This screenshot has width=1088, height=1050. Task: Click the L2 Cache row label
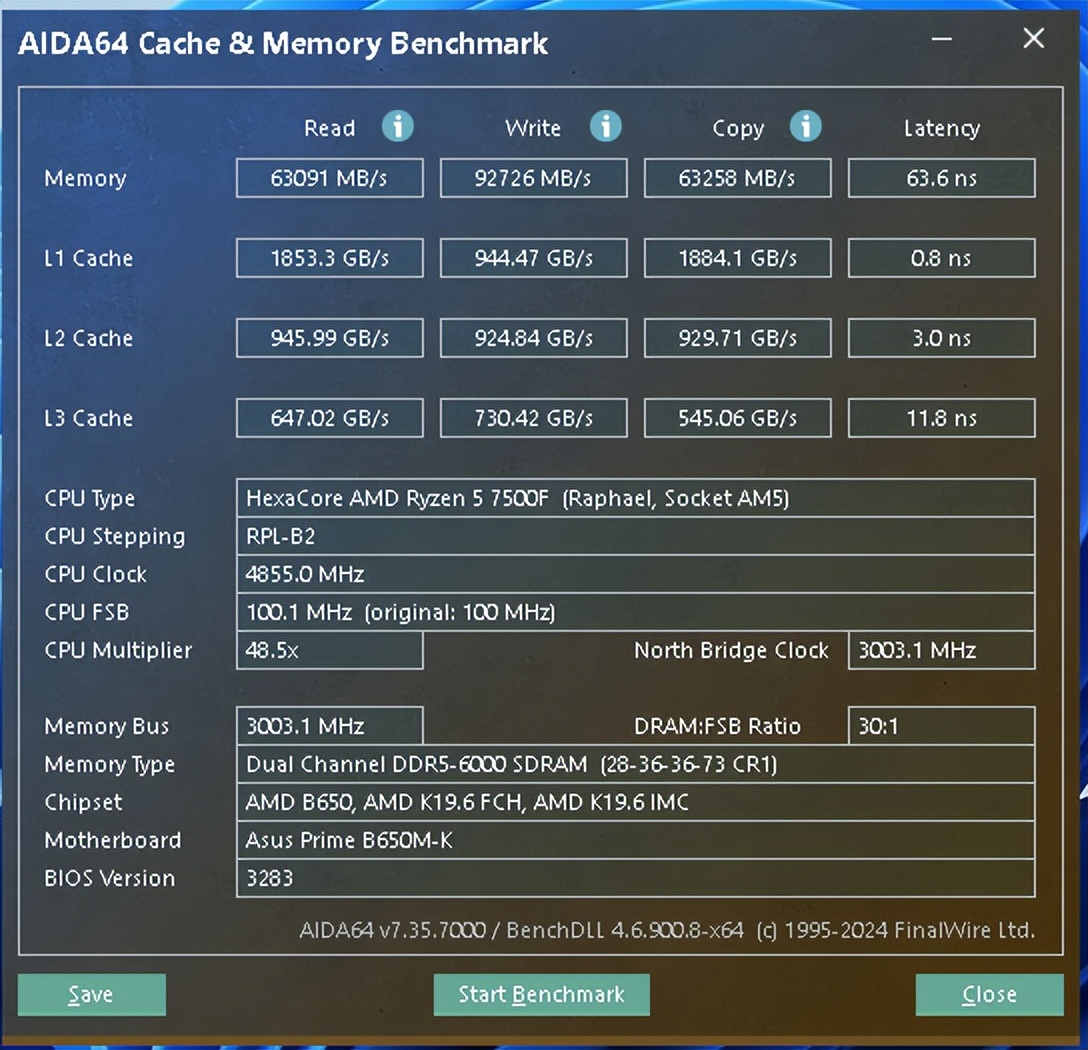(x=89, y=338)
